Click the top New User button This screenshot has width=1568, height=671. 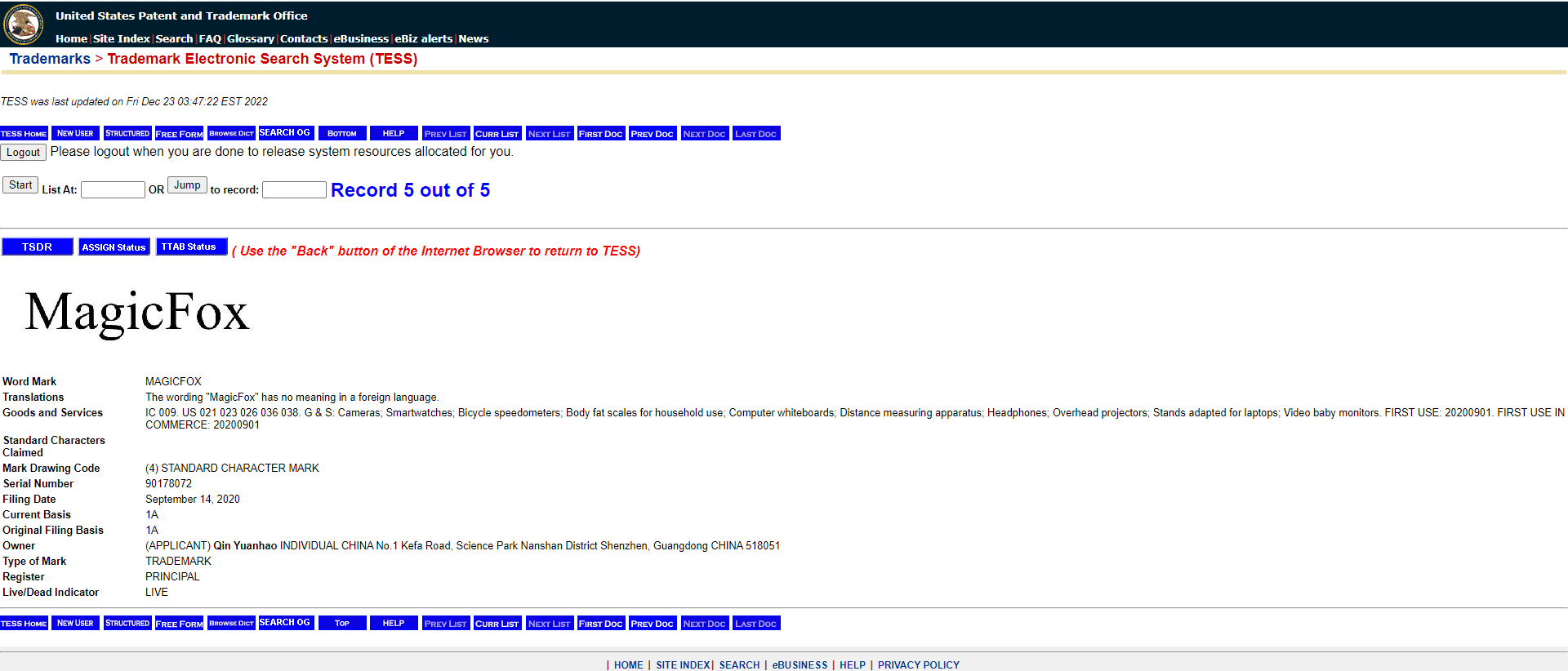click(75, 134)
